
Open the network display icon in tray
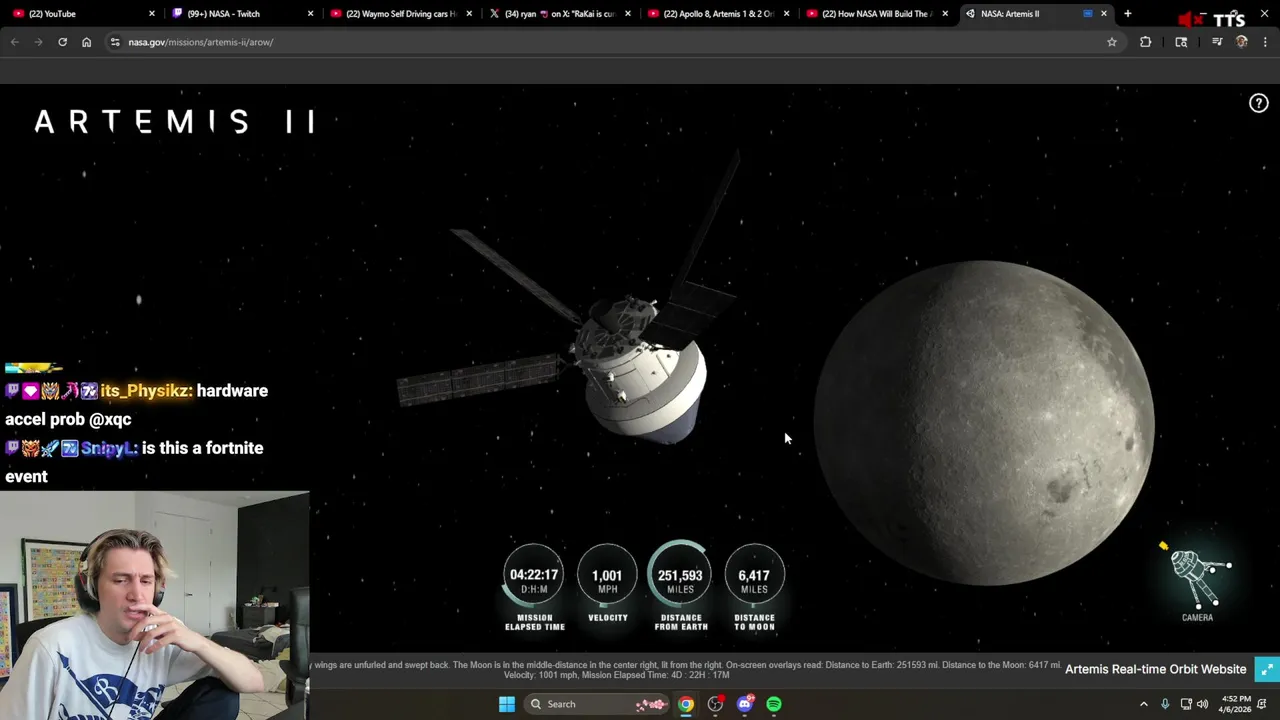1186,704
